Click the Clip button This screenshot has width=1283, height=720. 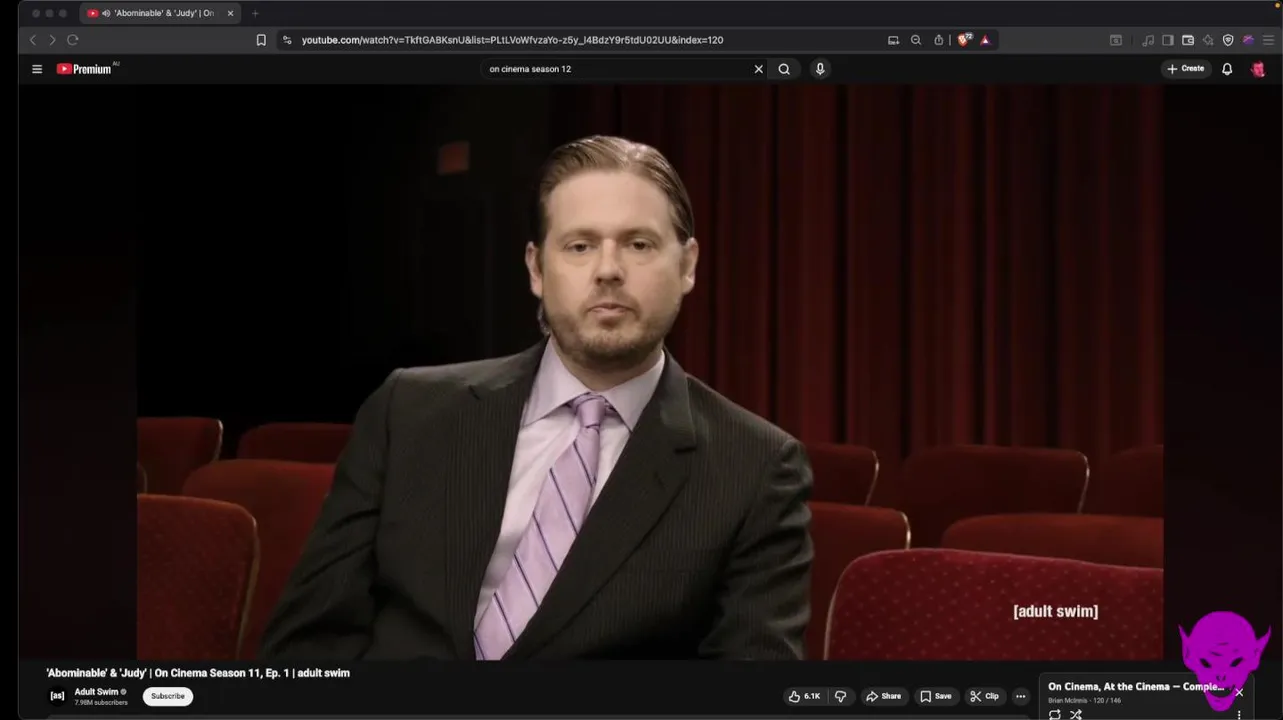tap(984, 696)
